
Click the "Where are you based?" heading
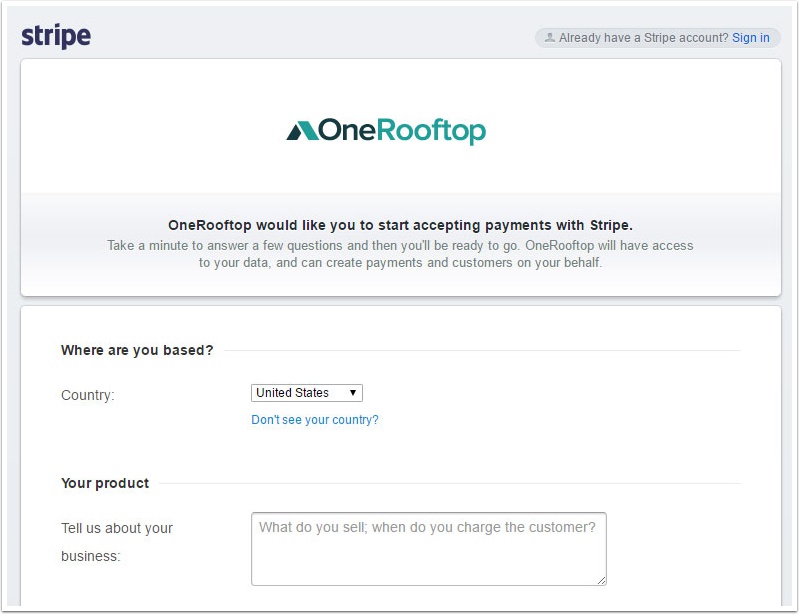pos(137,351)
